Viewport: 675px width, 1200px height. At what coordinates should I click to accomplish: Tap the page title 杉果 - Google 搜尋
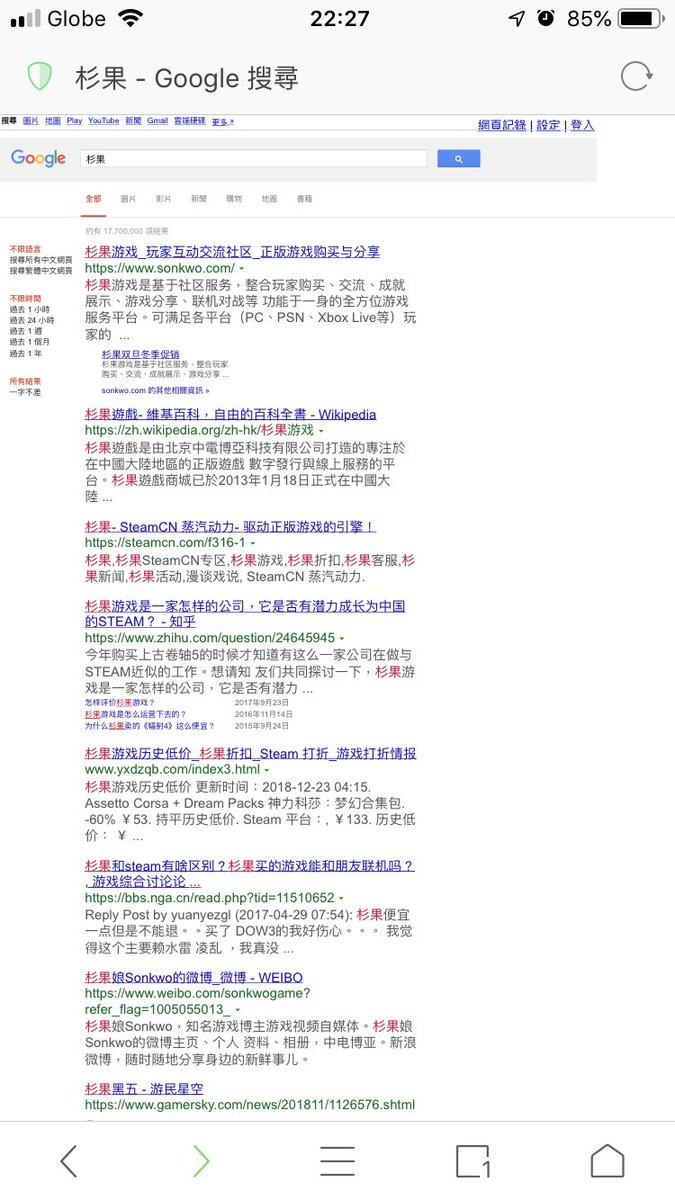point(186,77)
